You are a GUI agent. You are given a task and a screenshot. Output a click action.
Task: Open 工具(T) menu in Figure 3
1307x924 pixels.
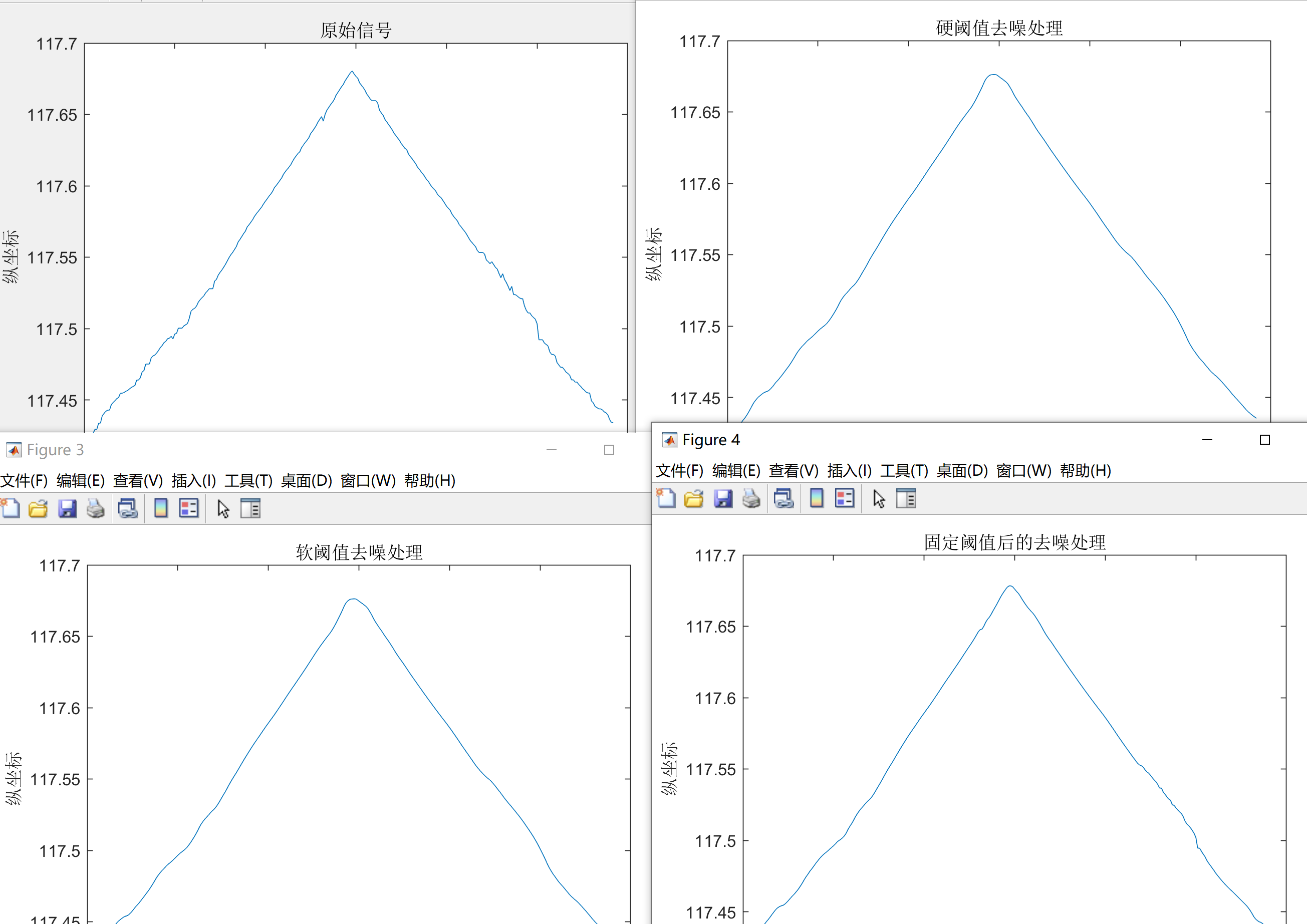point(248,481)
